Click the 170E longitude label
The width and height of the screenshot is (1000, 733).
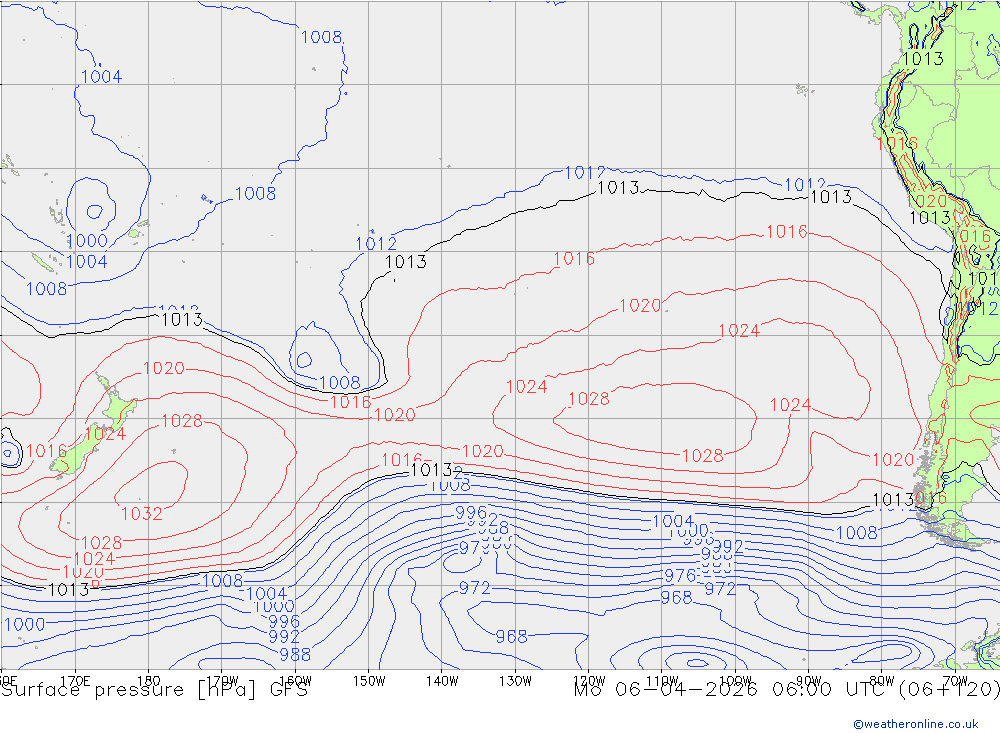coord(75,681)
